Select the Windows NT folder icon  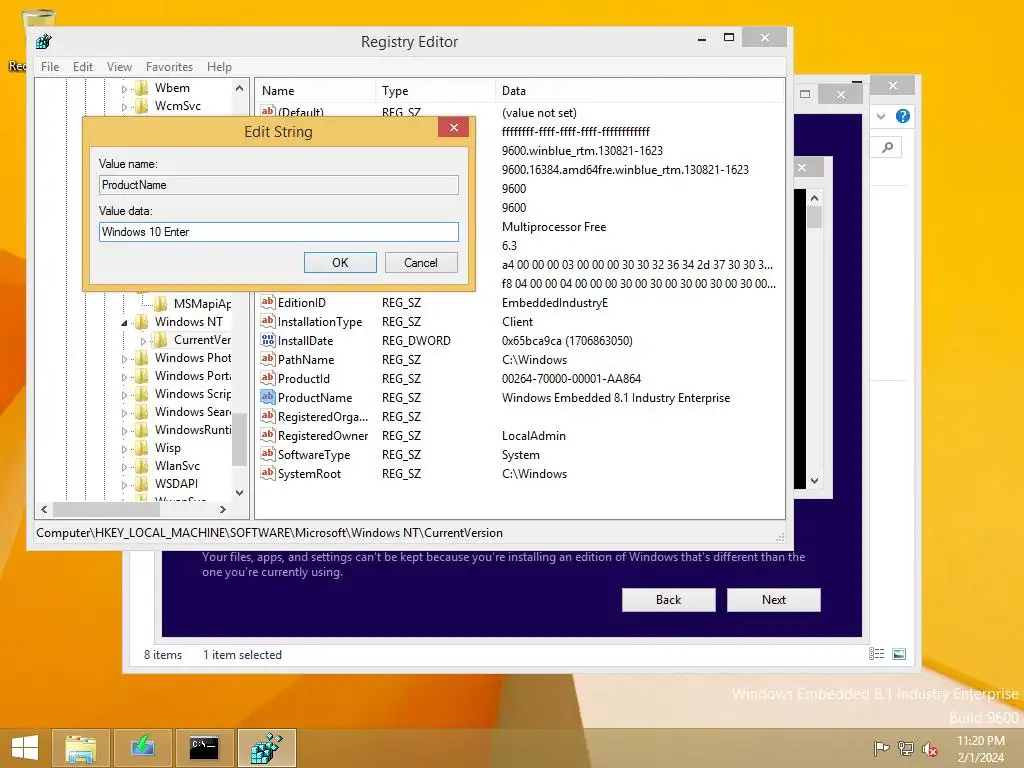pos(142,322)
